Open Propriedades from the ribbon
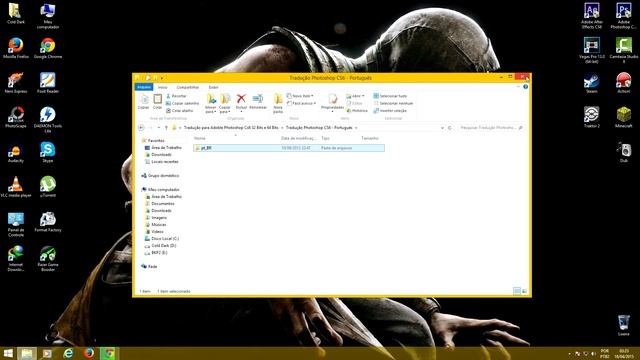This screenshot has height=360, width=640. [332, 102]
